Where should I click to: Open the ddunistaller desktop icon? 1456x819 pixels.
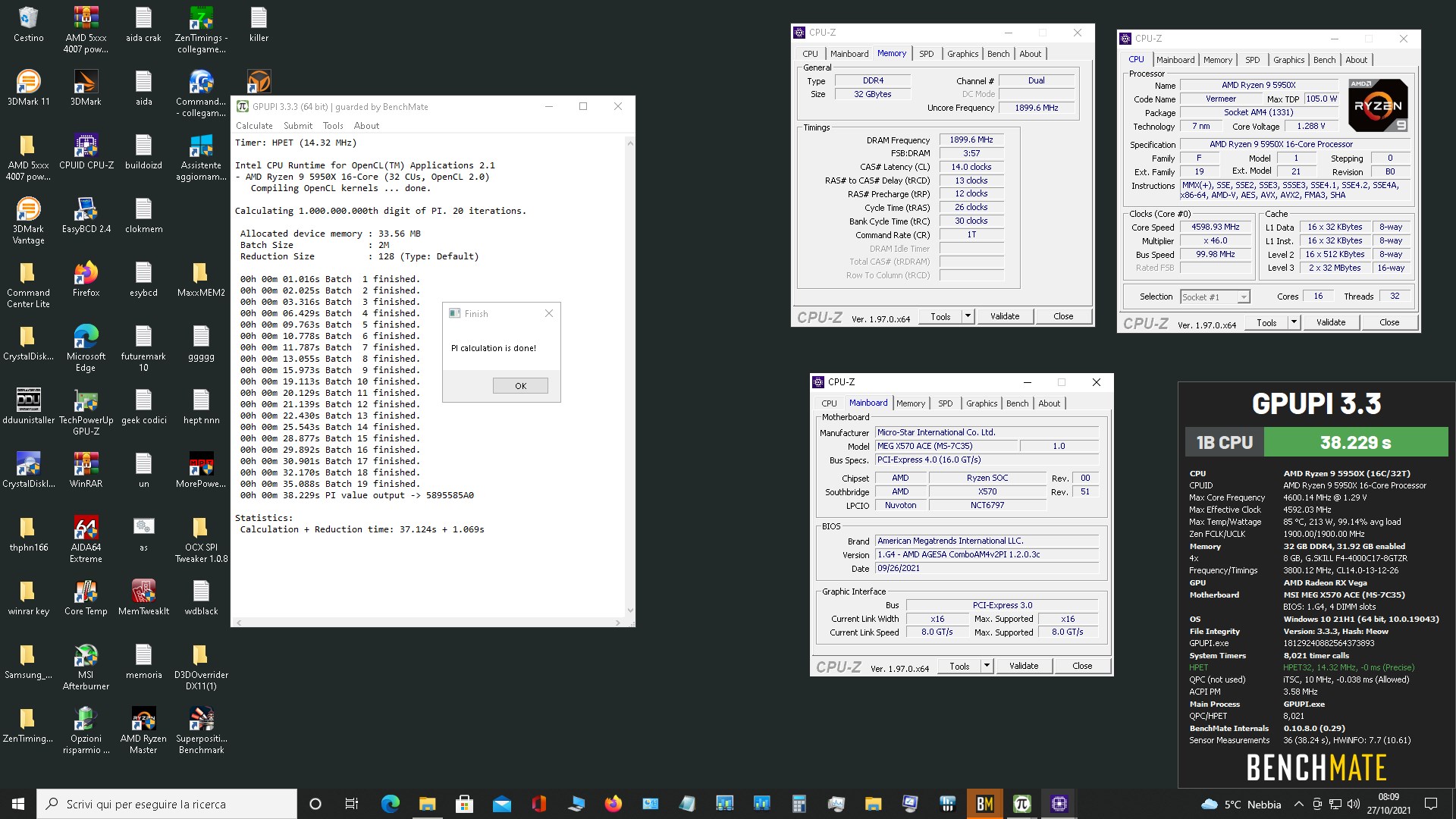(28, 406)
